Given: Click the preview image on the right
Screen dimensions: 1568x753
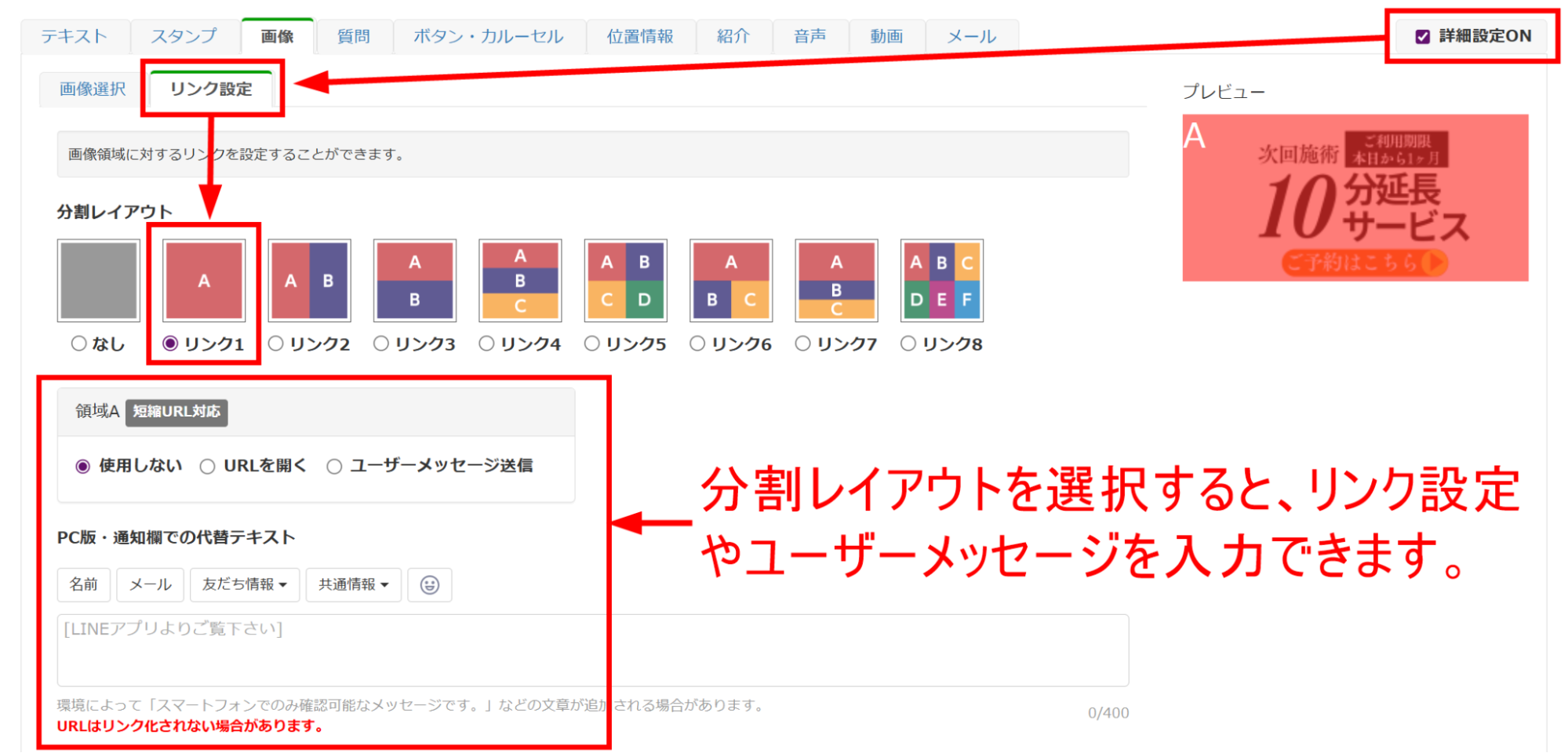Looking at the screenshot, I should coord(1355,198).
